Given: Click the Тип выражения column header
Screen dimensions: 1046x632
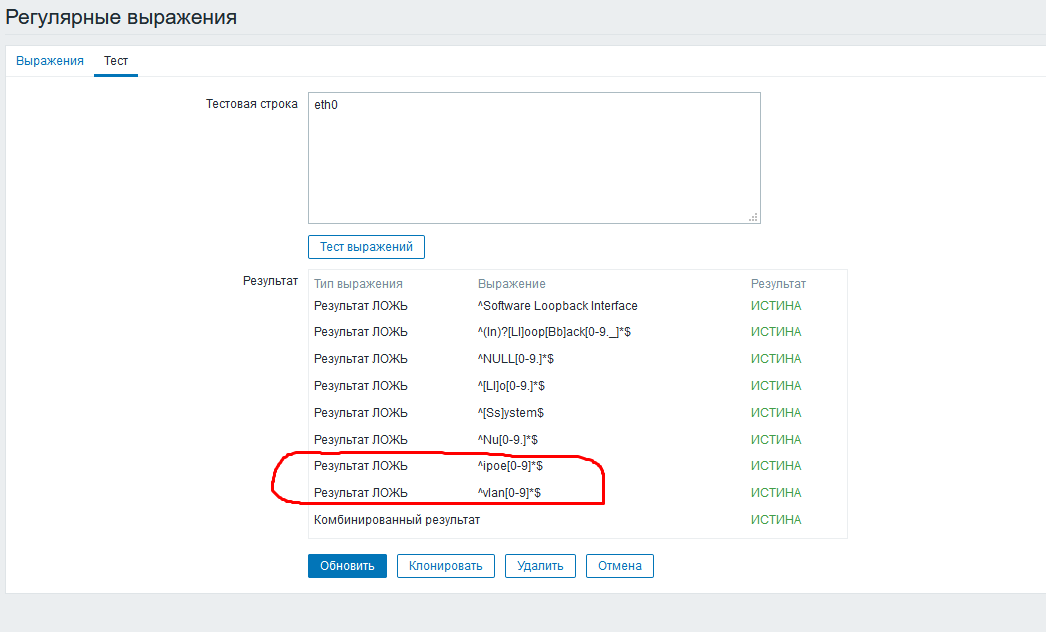Looking at the screenshot, I should point(358,283).
